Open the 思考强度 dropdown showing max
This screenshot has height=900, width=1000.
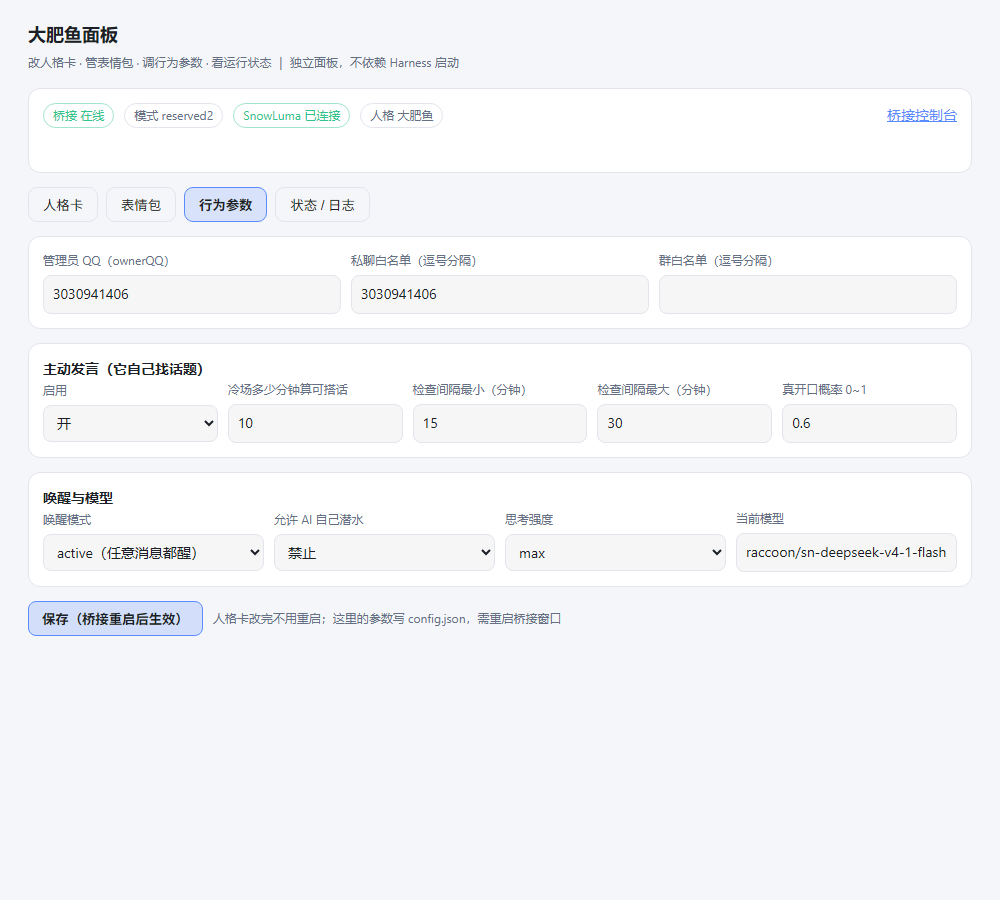point(615,553)
